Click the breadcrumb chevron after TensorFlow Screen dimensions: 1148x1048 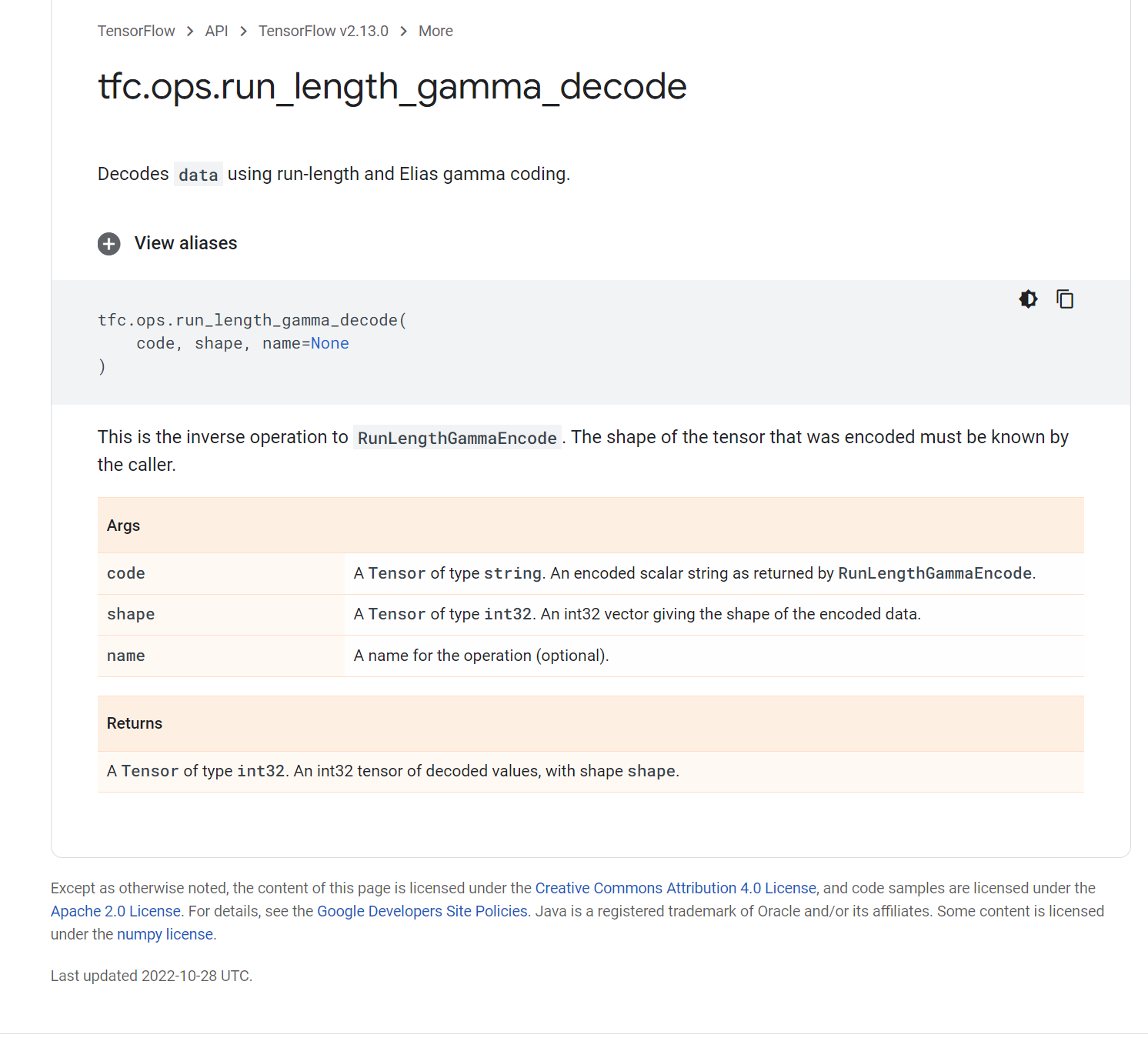[x=190, y=31]
